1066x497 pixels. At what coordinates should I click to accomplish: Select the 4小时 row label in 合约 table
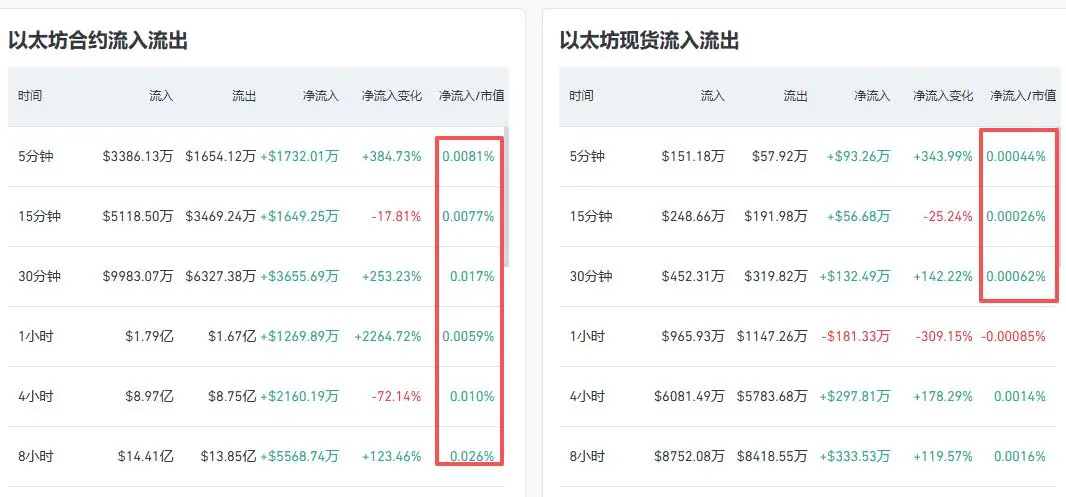coord(35,396)
